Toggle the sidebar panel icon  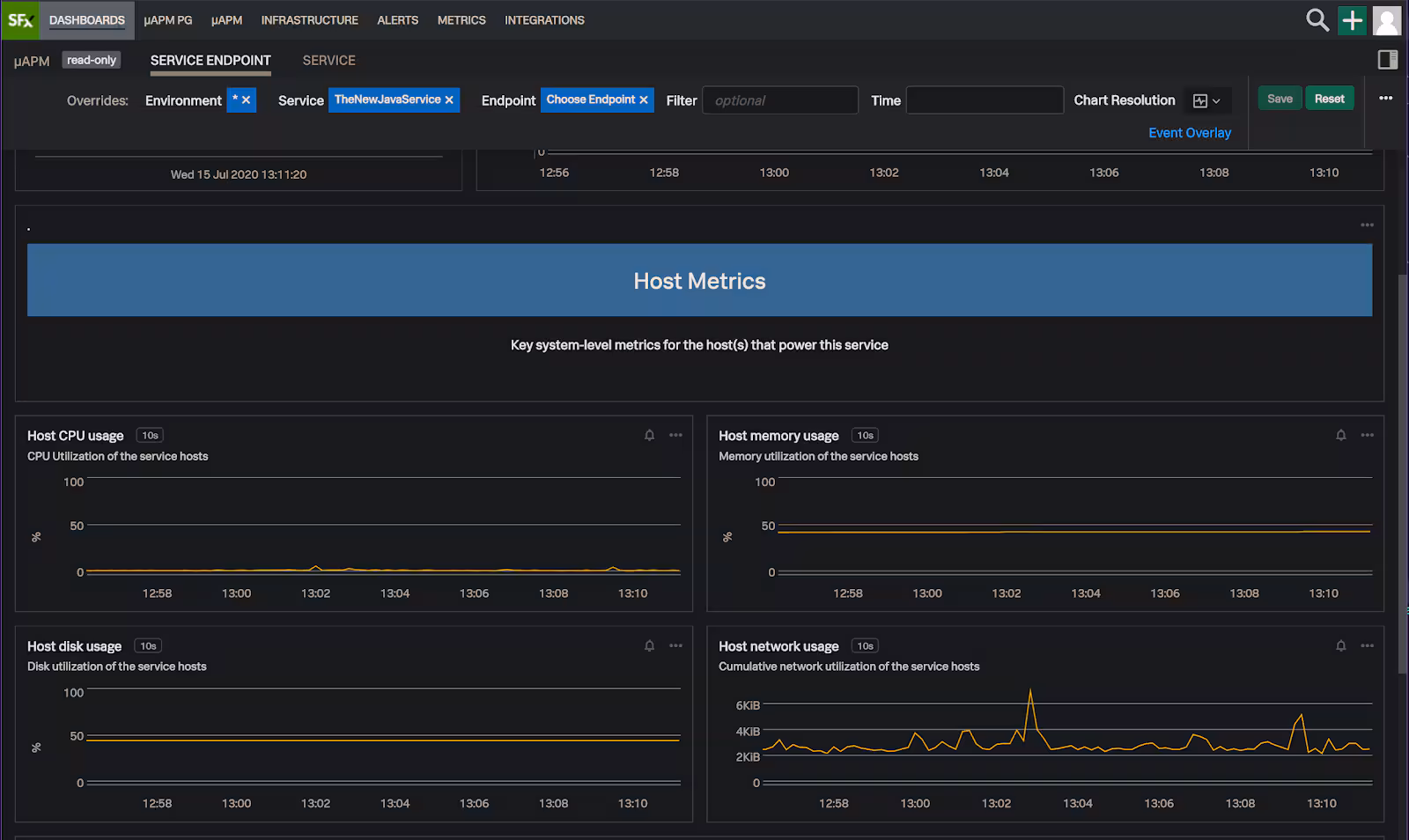pyautogui.click(x=1387, y=60)
